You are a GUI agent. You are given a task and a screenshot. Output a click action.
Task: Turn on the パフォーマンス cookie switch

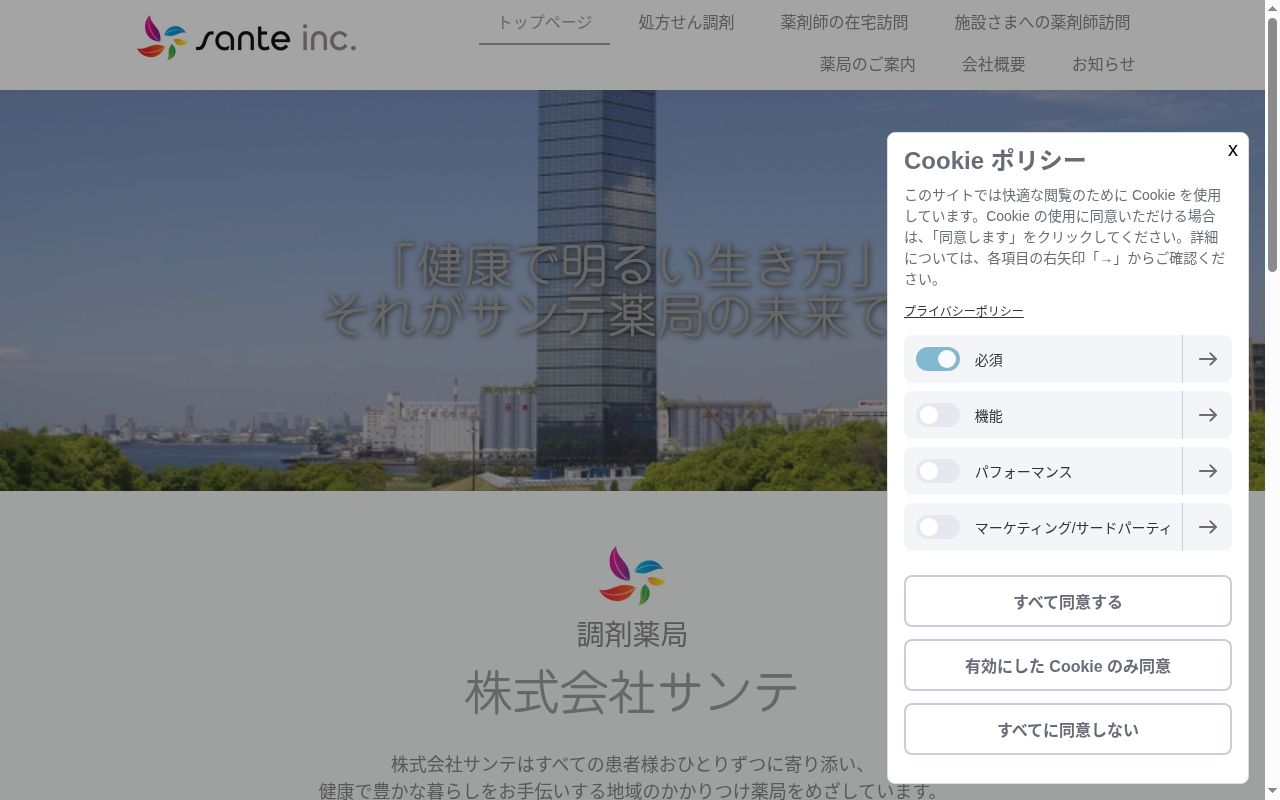(x=938, y=471)
